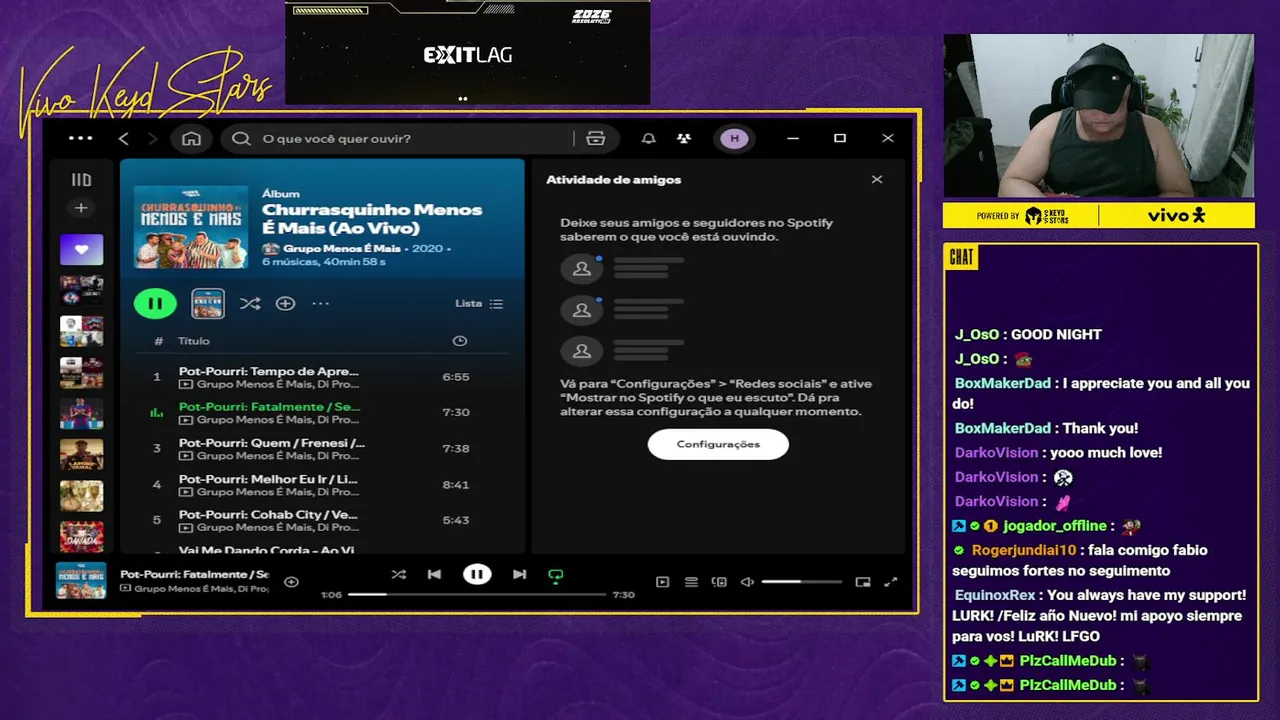The height and width of the screenshot is (720, 1280).
Task: Skip to the previous track
Action: 434,574
